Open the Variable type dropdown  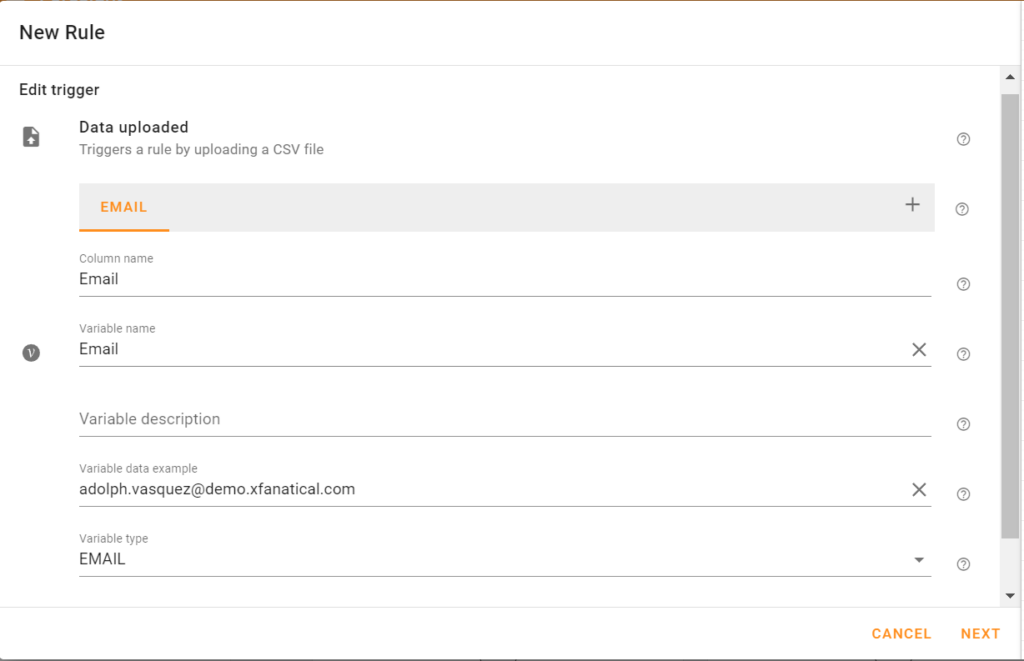pyautogui.click(x=918, y=560)
